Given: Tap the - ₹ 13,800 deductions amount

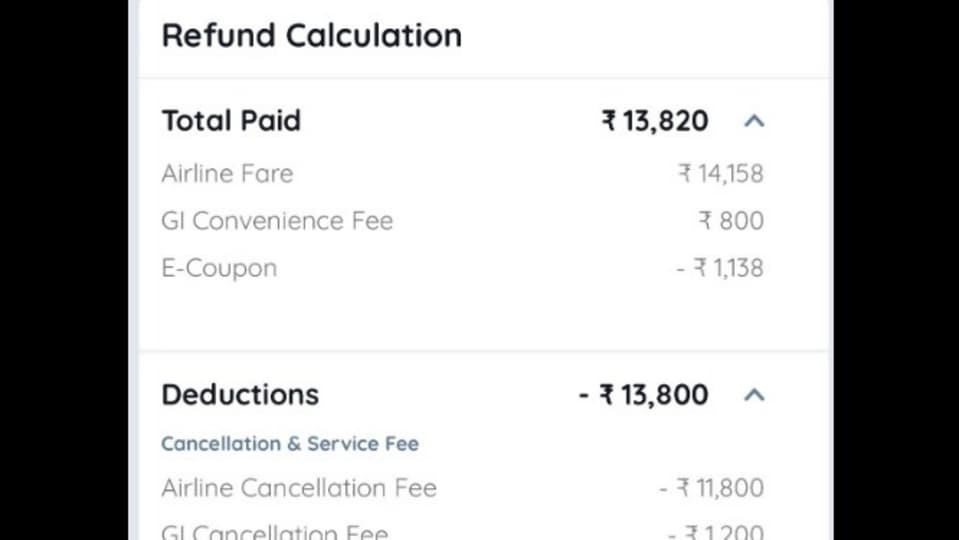Looking at the screenshot, I should tap(643, 394).
